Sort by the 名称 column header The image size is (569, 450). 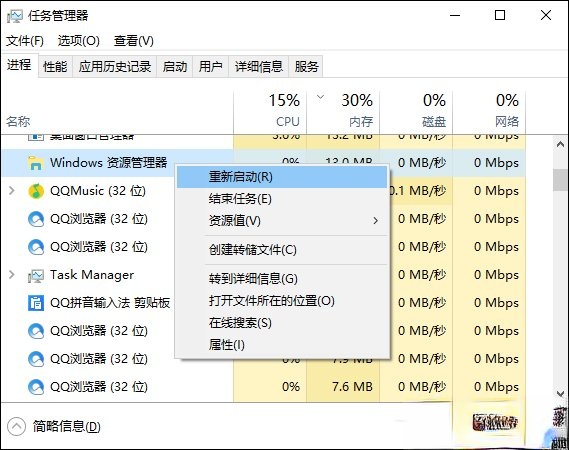point(117,112)
